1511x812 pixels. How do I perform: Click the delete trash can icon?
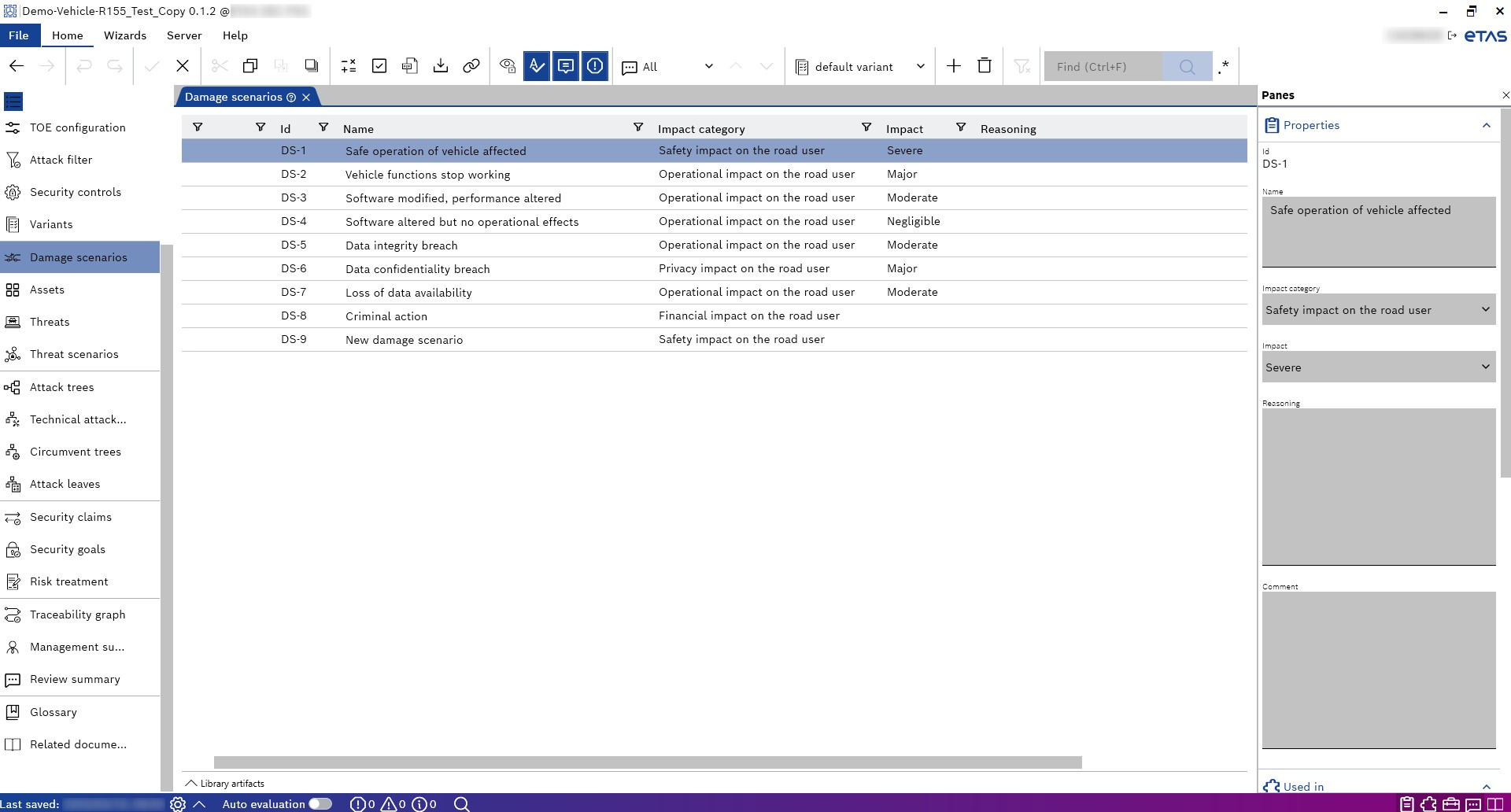[984, 66]
